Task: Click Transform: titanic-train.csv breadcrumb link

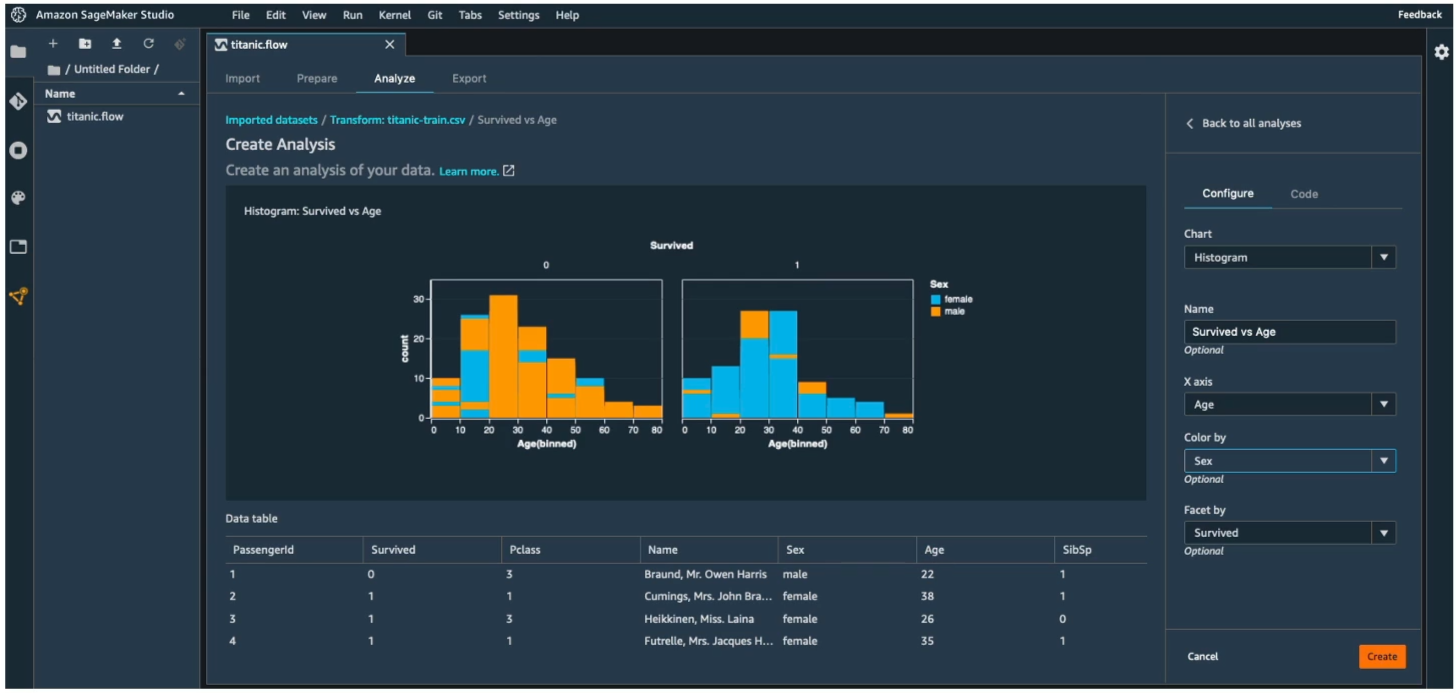Action: (x=398, y=120)
